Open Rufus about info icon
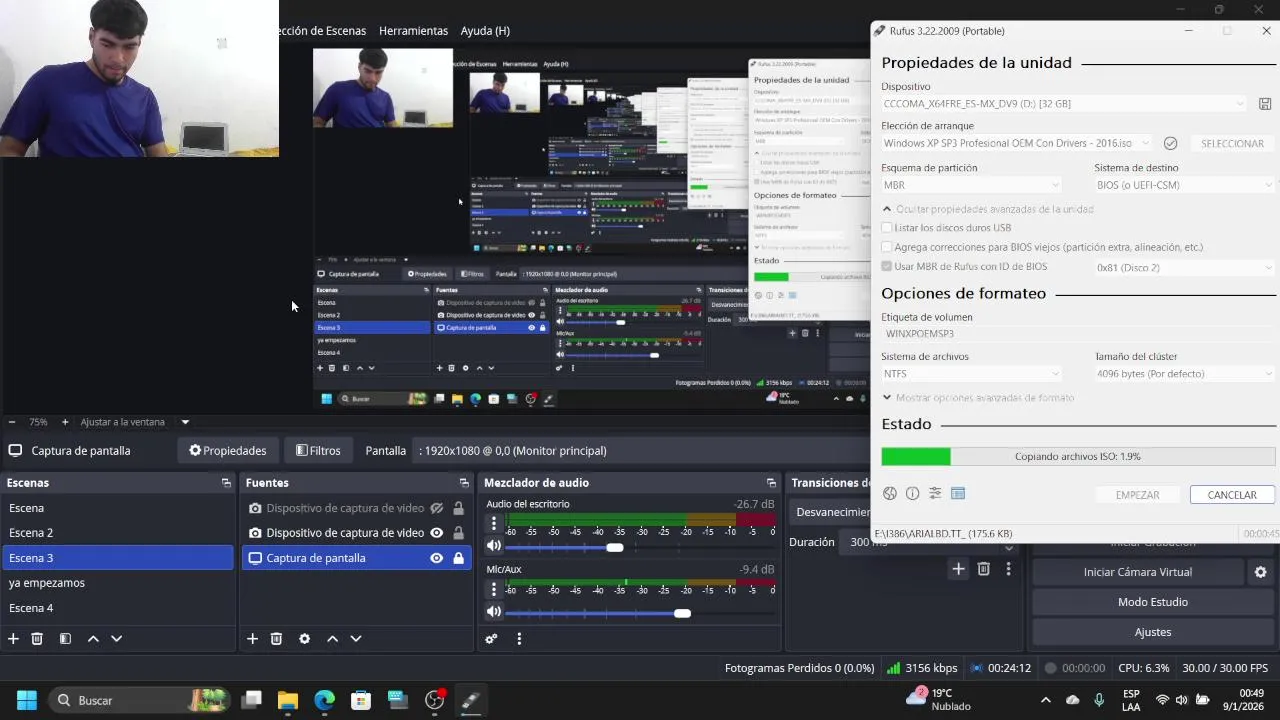 click(912, 493)
